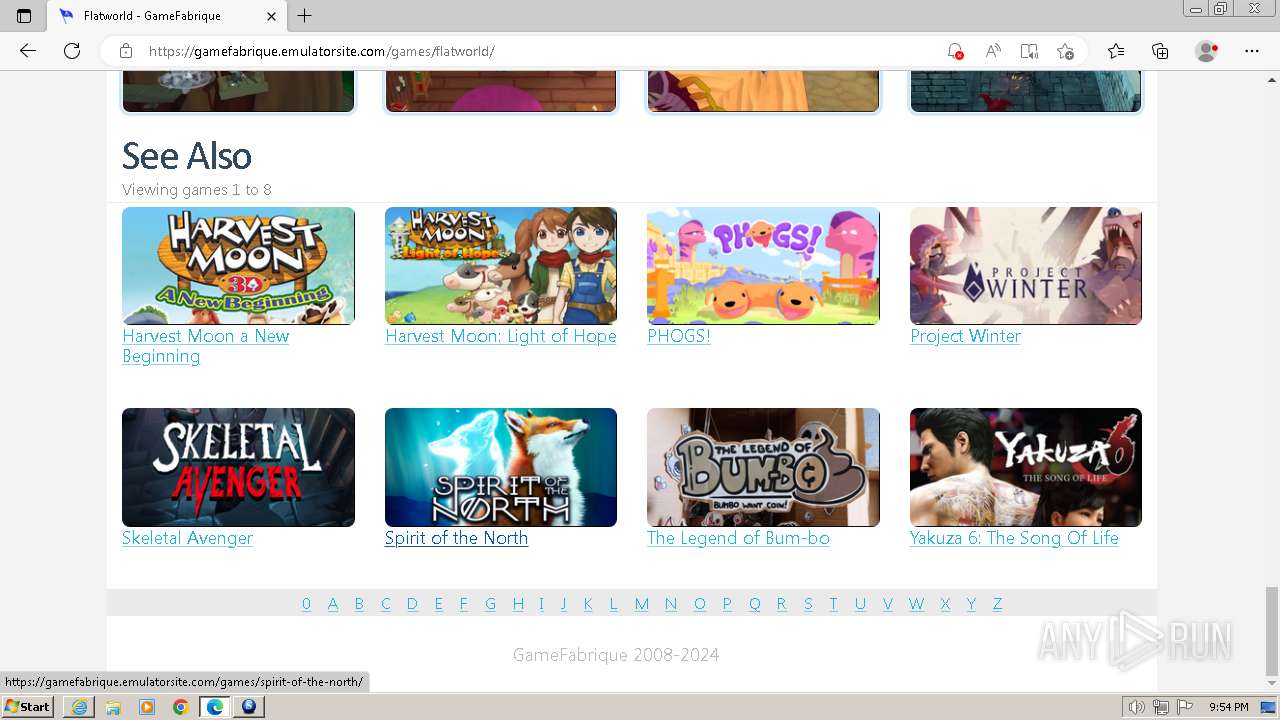Screen dimensions: 1280x720
Task: Open tab actions menu icon
Action: [24, 16]
